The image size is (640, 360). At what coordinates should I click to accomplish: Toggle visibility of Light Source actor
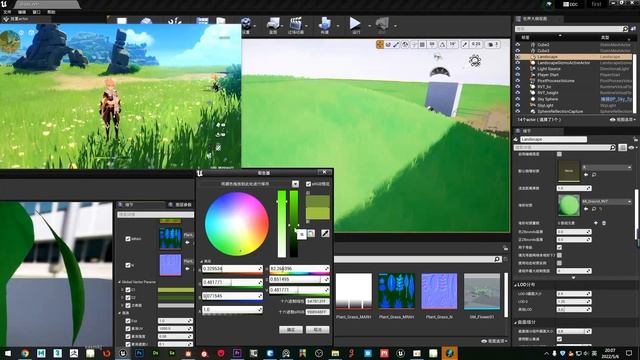pyautogui.click(x=518, y=69)
